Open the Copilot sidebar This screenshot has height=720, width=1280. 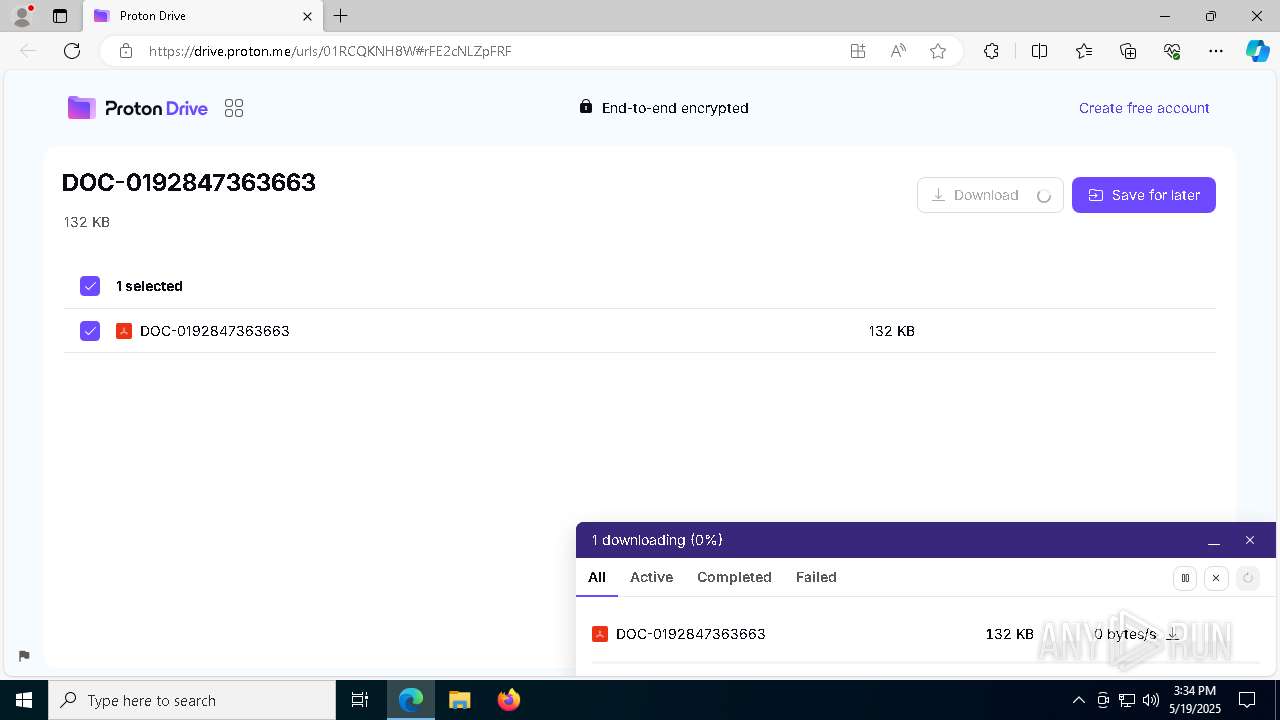pos(1257,51)
